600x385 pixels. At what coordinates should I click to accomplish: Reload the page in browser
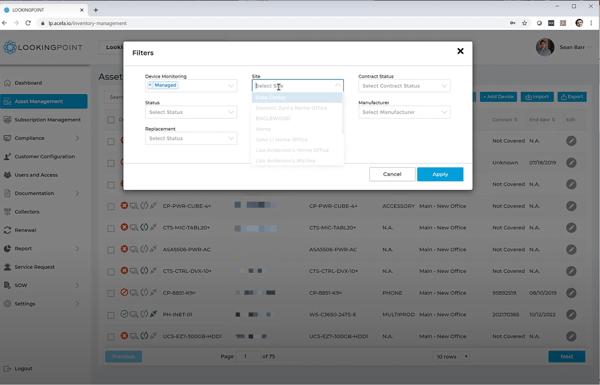click(x=28, y=23)
